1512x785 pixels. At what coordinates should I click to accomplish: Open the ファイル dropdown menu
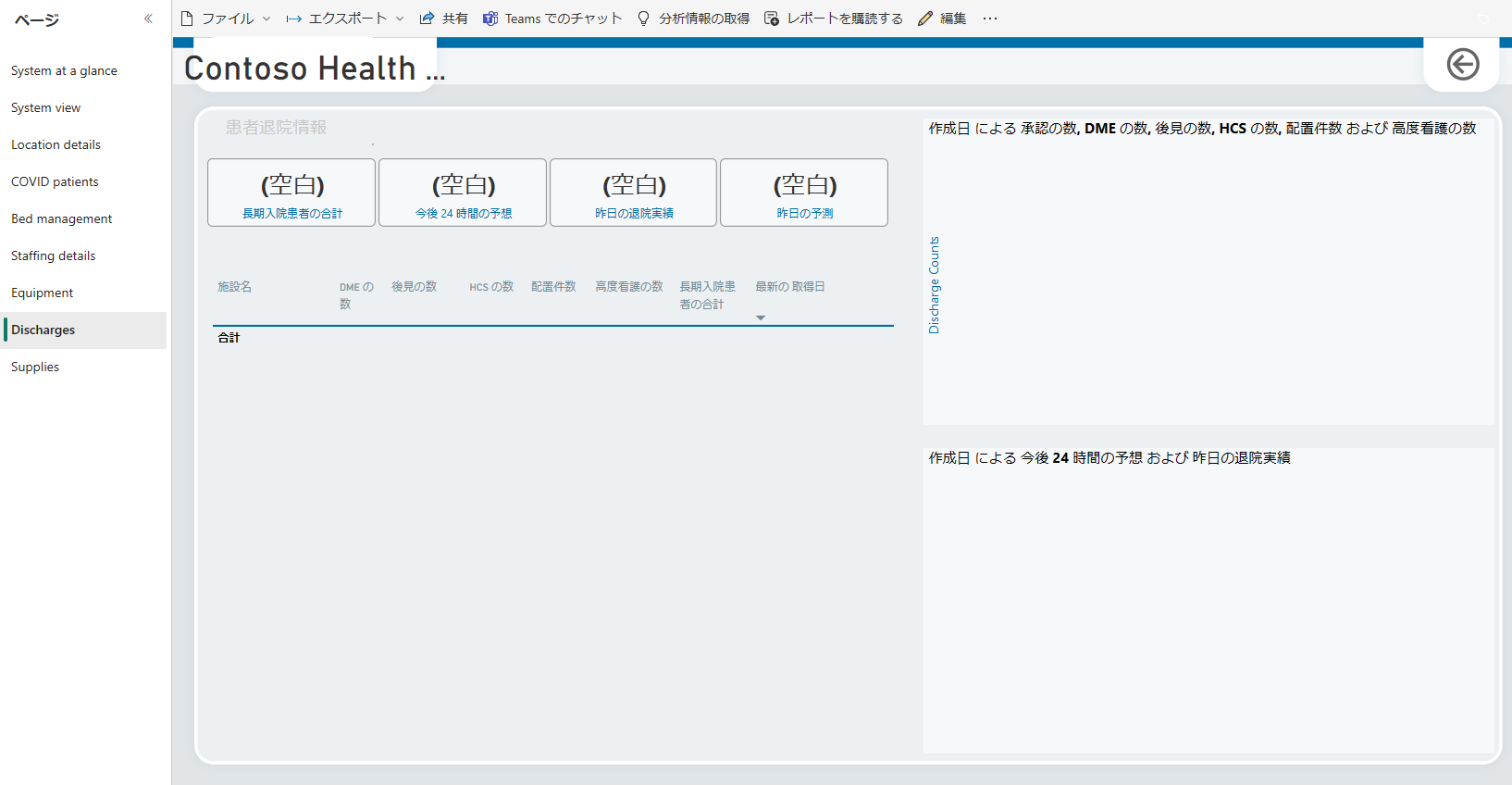[x=226, y=19]
